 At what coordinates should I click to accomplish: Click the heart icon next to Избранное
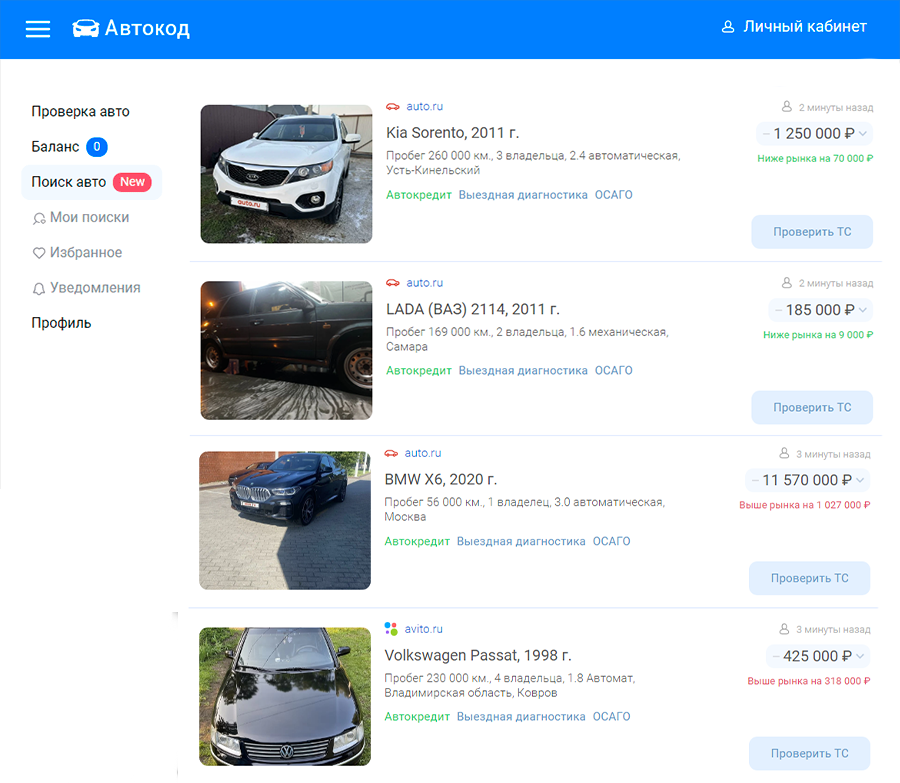click(38, 253)
